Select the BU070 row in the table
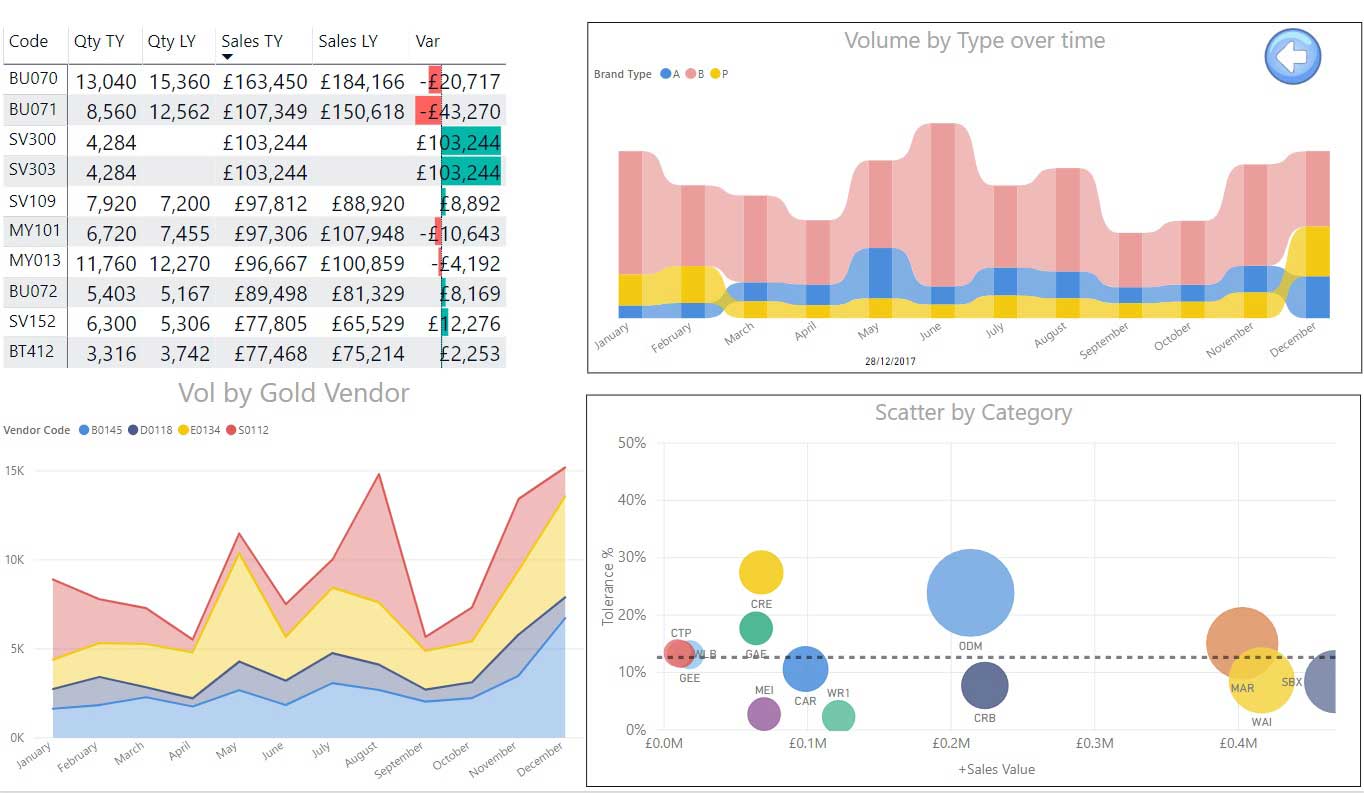Screen dimensions: 1364x793 pyautogui.click(x=34, y=79)
